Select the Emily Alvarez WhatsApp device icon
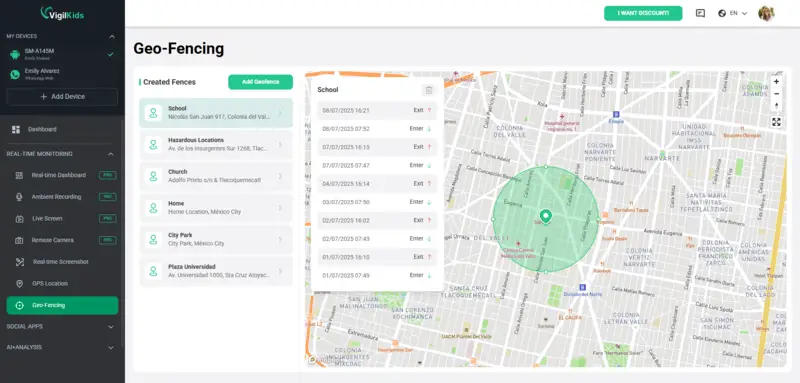 click(x=15, y=74)
